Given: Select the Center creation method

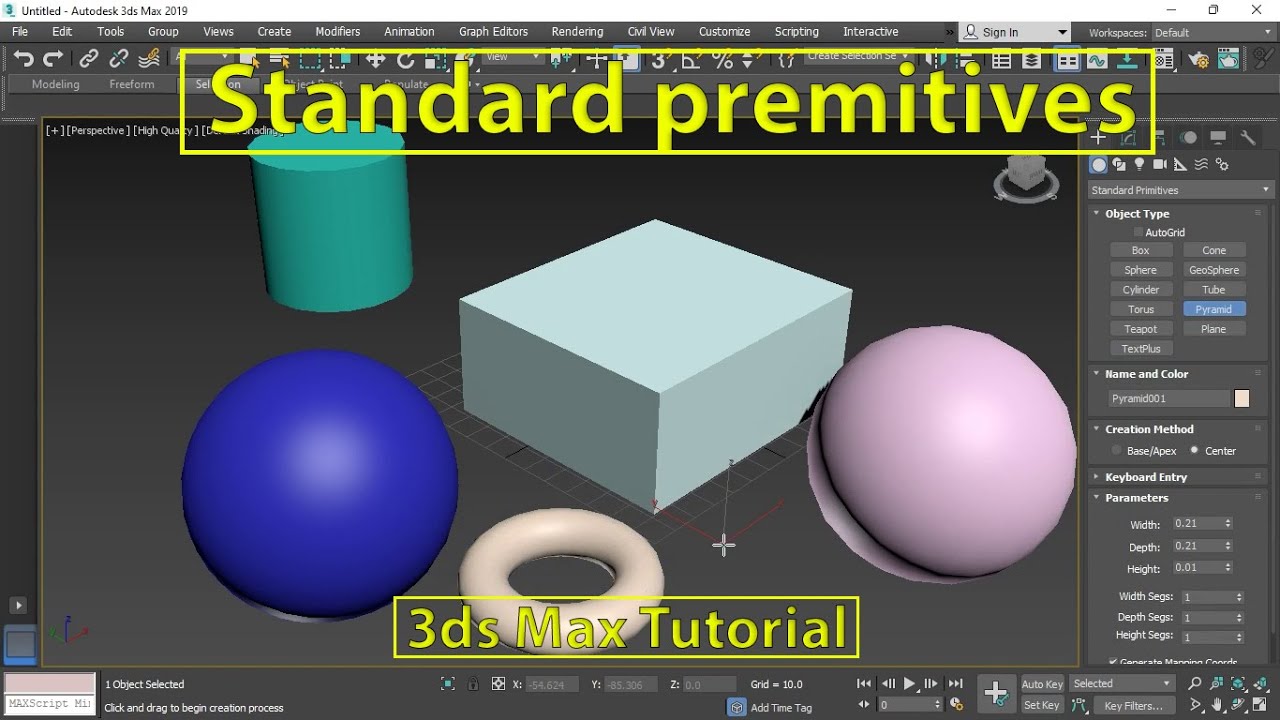Looking at the screenshot, I should (1194, 451).
